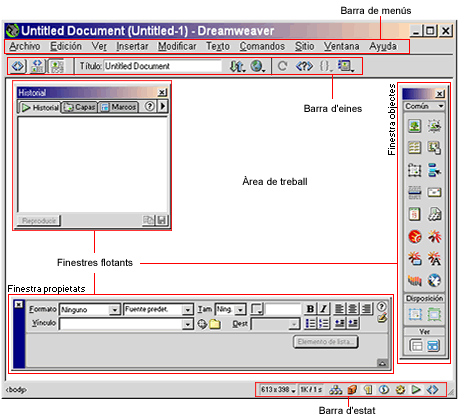Click the text color value field
460x420 pixels.
283,310
